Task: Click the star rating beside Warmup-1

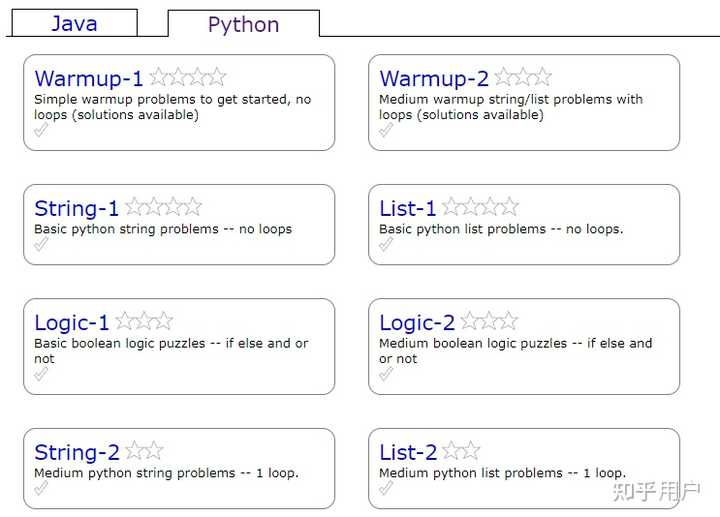Action: click(188, 77)
